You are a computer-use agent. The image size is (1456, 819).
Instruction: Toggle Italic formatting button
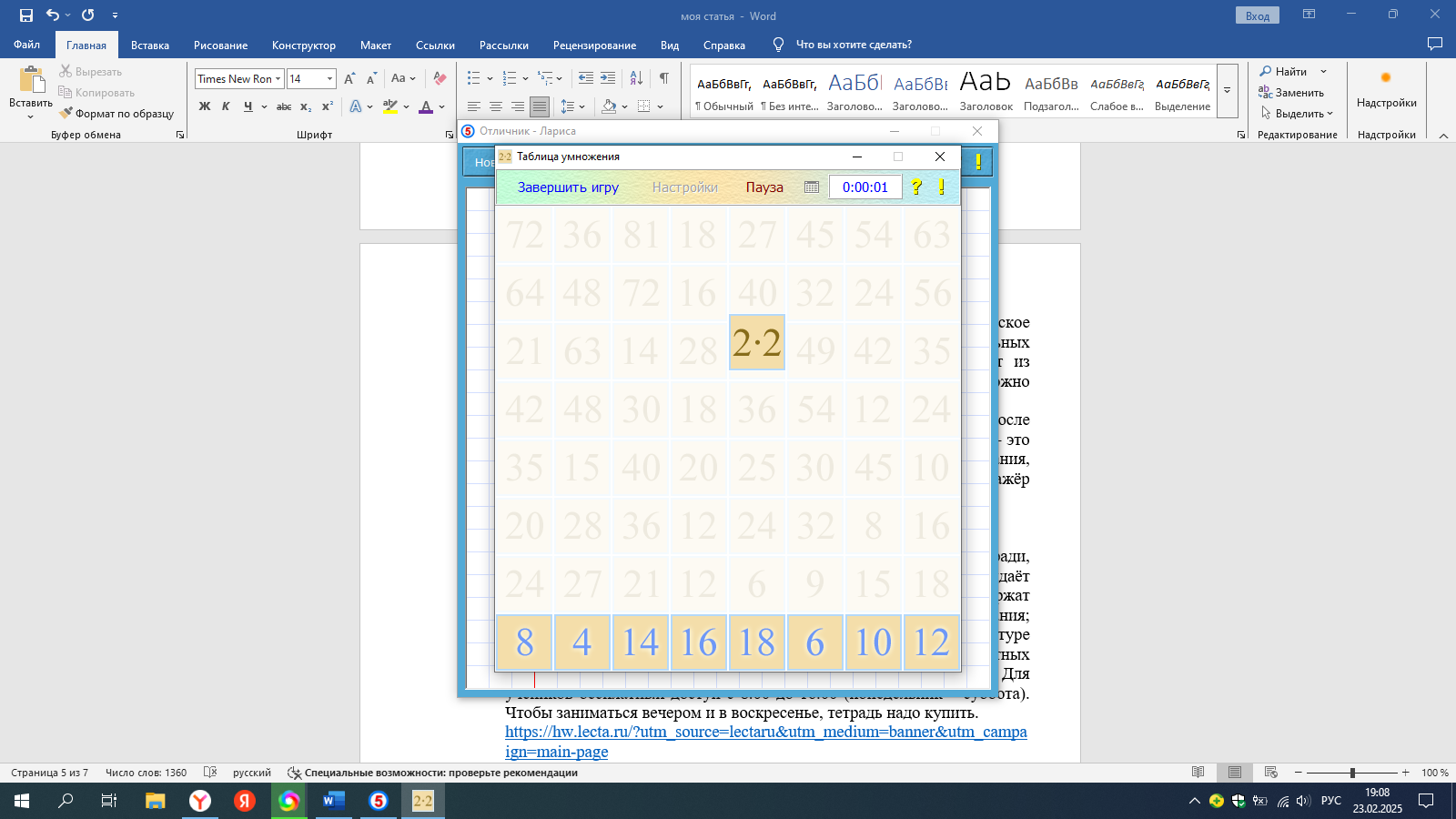coord(226,106)
